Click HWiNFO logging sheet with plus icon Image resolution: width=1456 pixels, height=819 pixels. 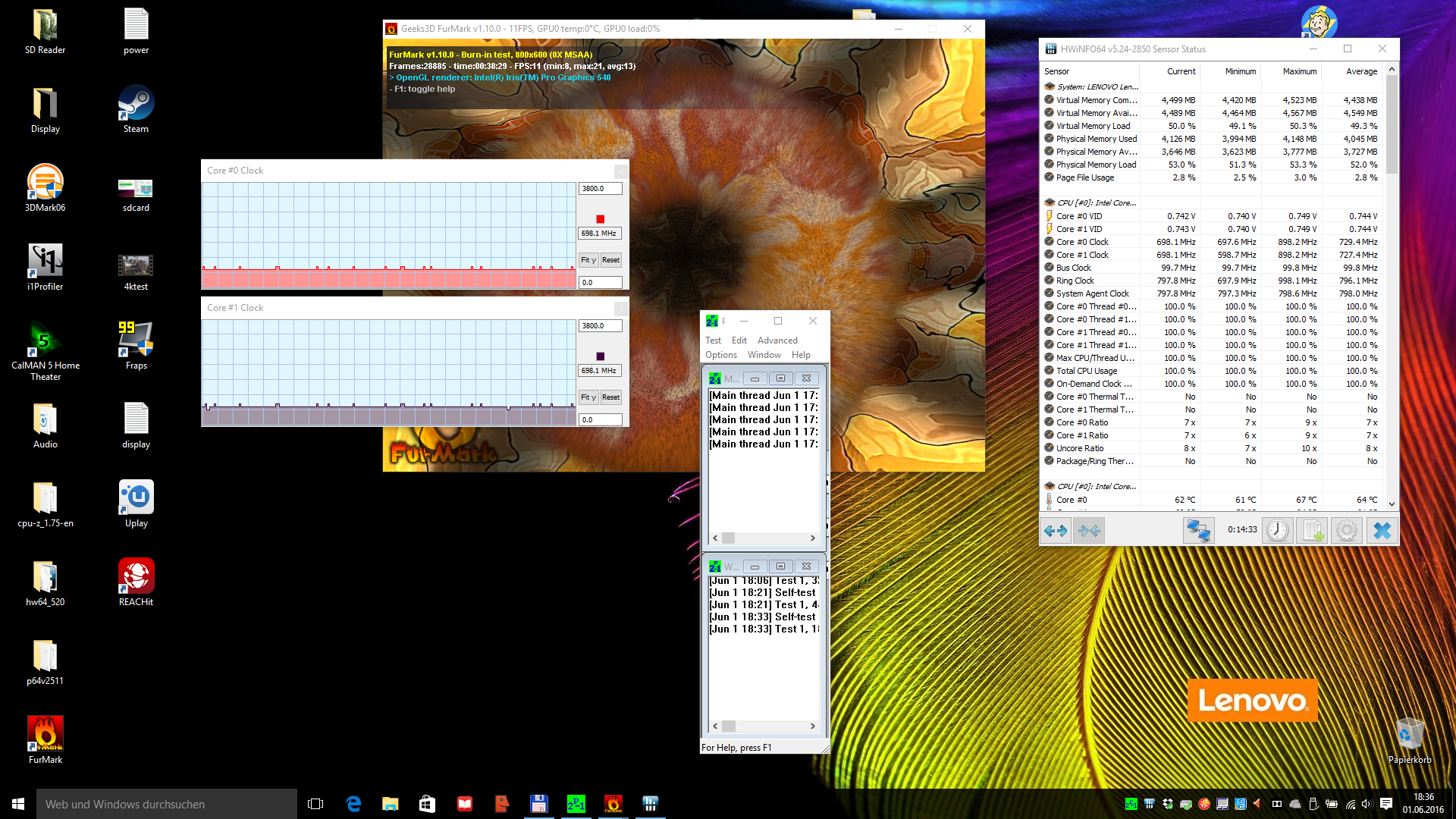1313,531
